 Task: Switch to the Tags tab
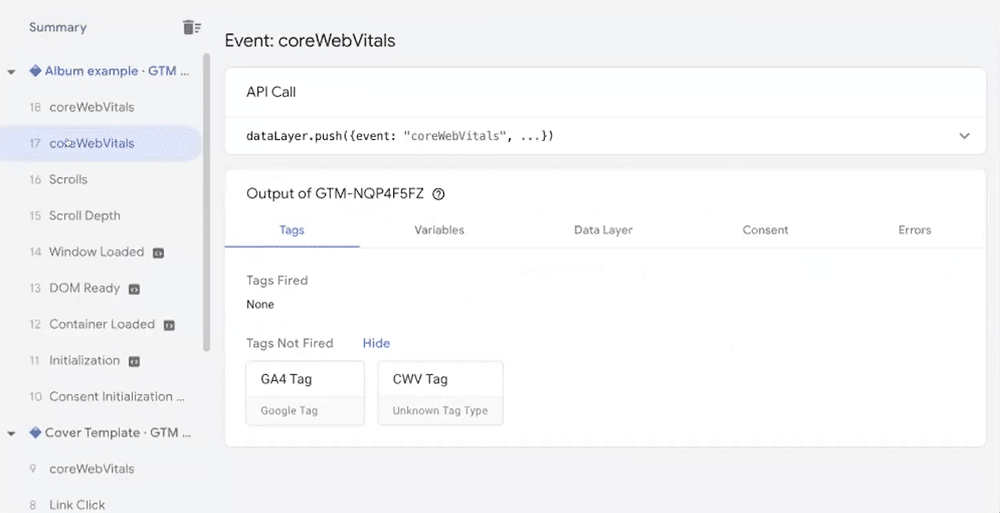pyautogui.click(x=292, y=230)
